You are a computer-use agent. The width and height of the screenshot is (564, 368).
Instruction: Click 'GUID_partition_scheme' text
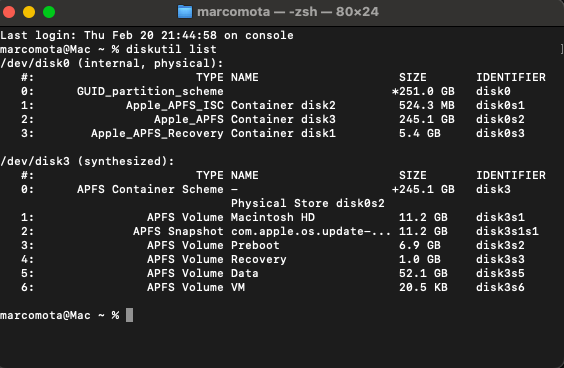tap(150, 91)
